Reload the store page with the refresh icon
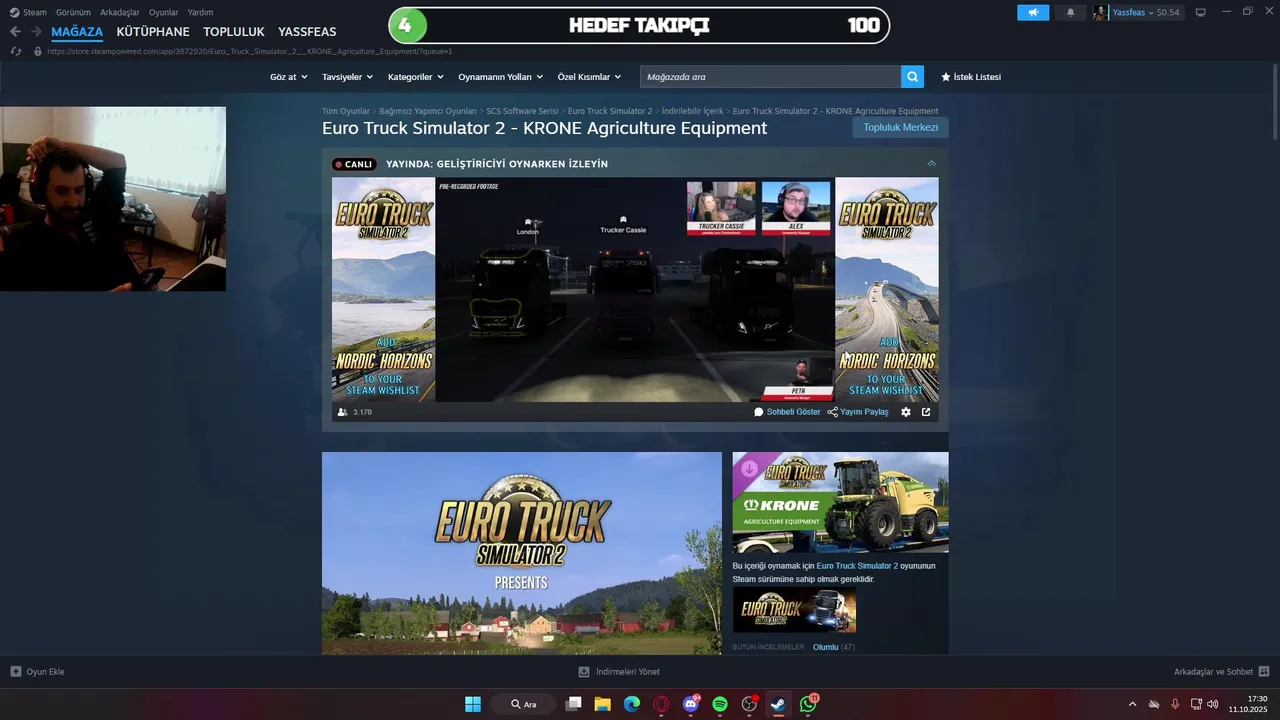 point(16,51)
